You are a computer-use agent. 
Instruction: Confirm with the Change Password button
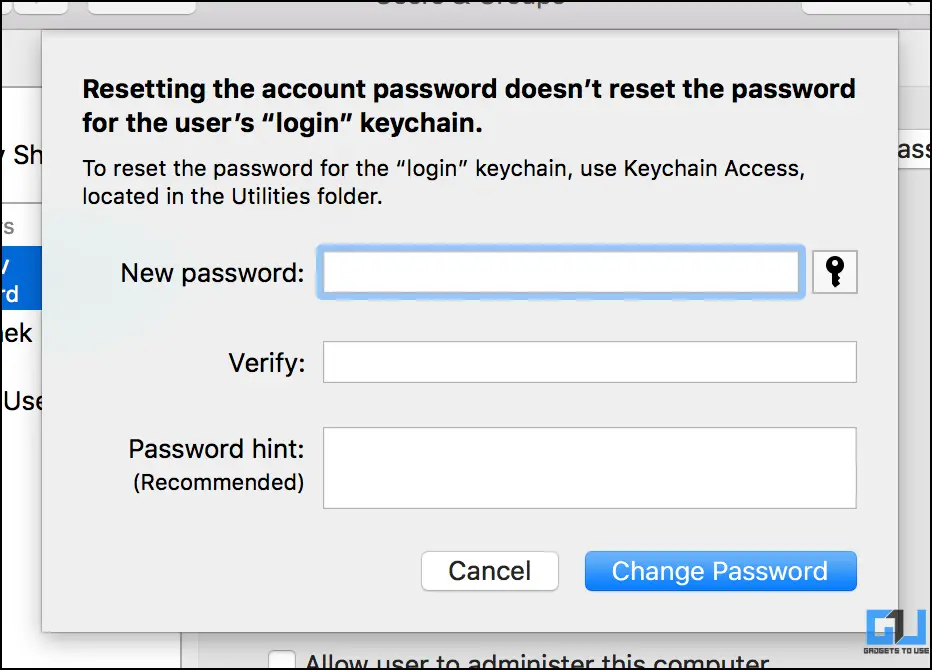coord(720,571)
